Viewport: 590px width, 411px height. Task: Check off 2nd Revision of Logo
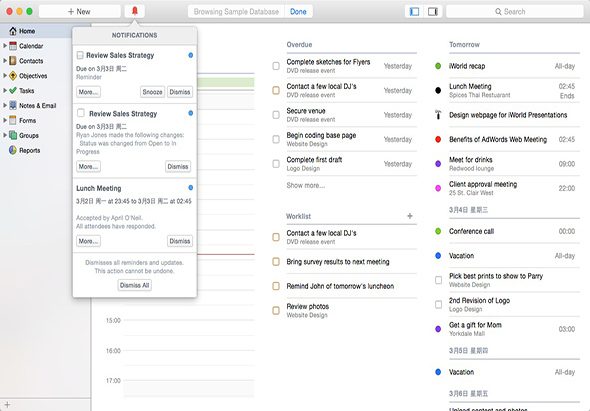[438, 304]
